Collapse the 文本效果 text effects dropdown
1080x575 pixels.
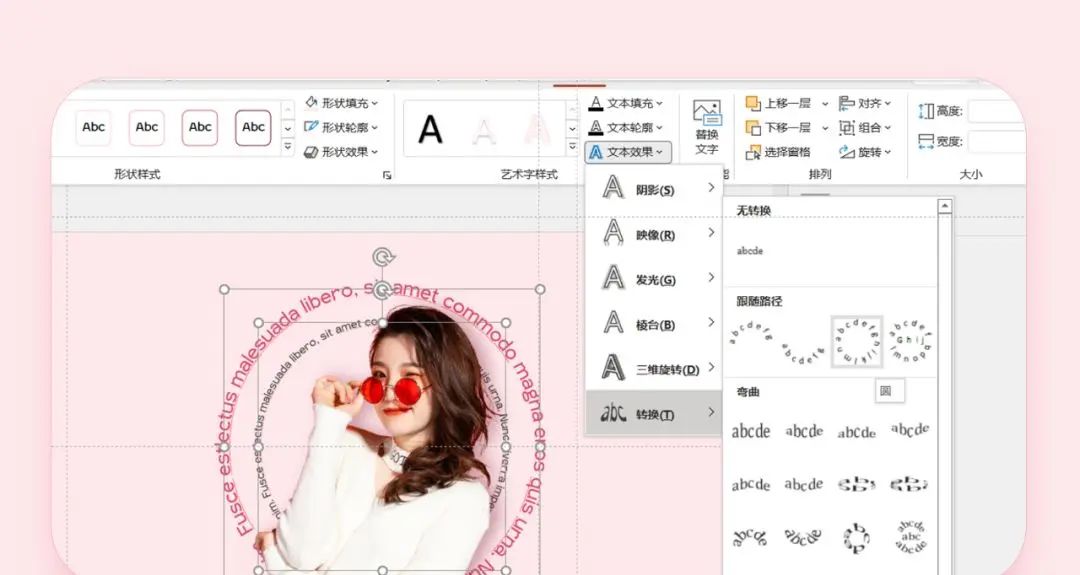point(627,152)
